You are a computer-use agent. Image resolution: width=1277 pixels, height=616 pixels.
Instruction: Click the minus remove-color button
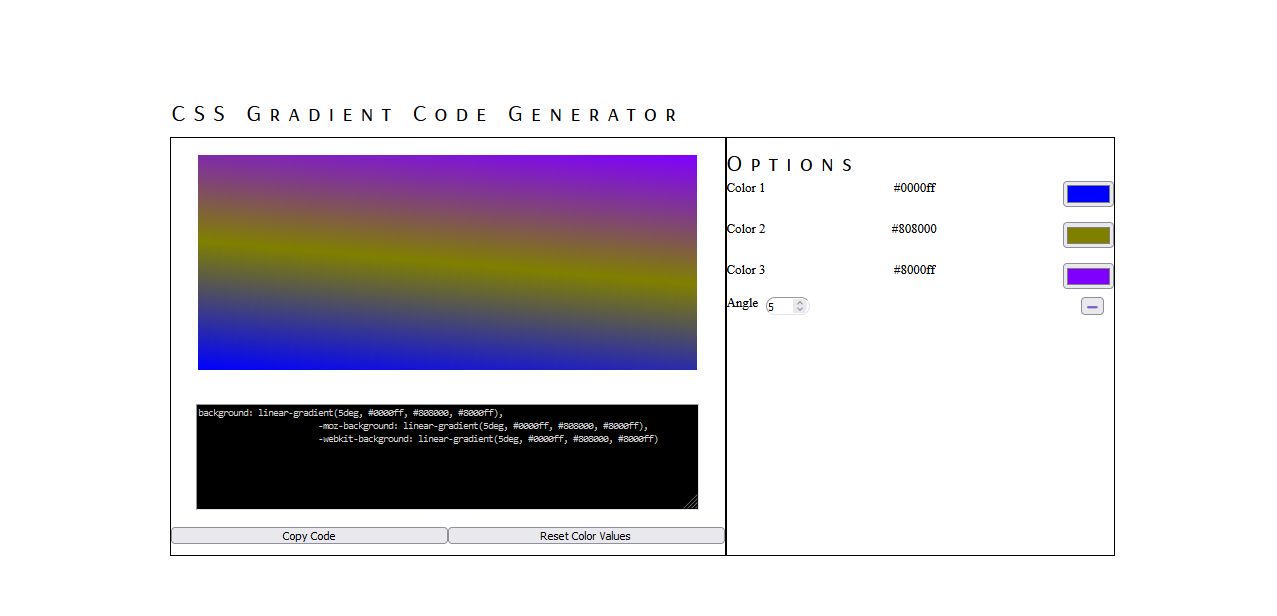pyautogui.click(x=1092, y=306)
